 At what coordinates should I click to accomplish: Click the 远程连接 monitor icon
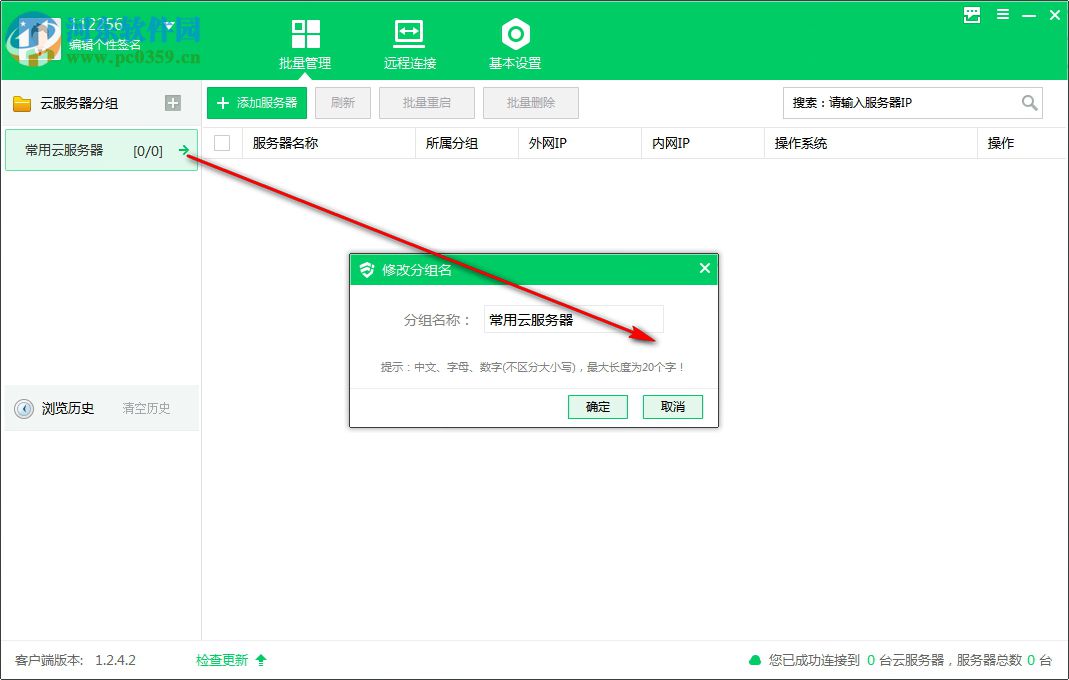point(409,33)
